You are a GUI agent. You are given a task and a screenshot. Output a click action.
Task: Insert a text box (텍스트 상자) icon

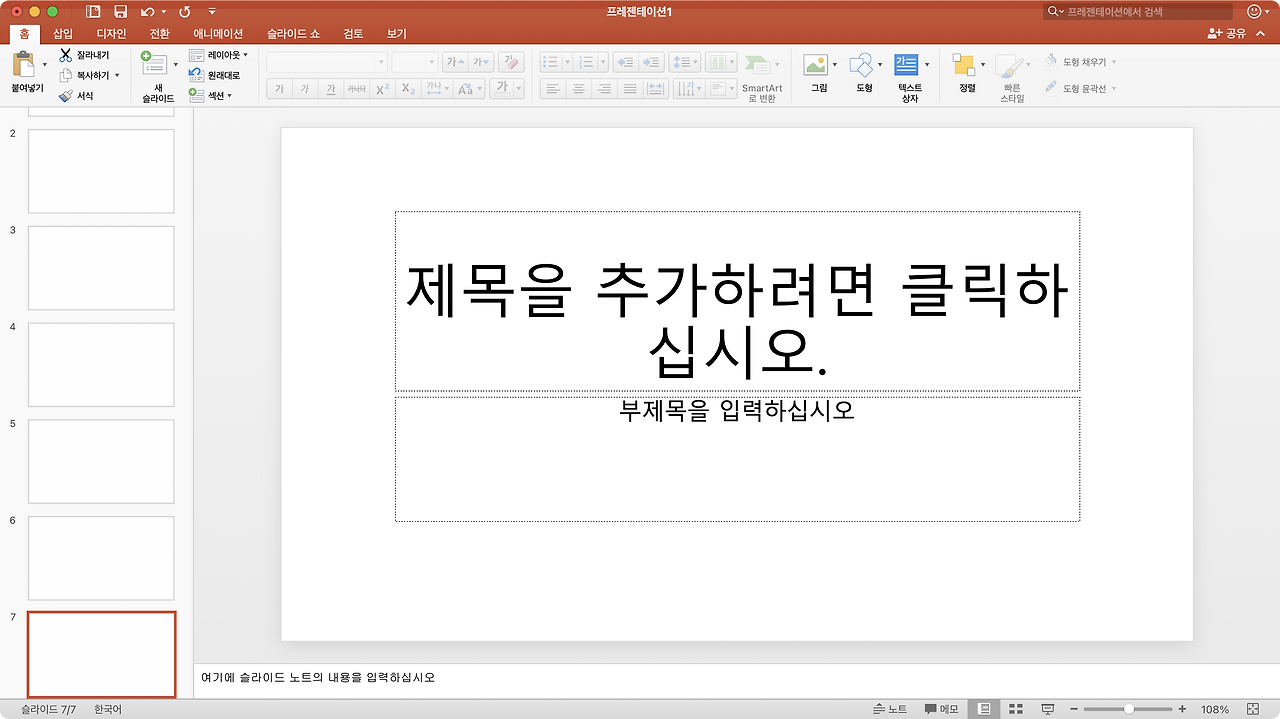[x=906, y=65]
